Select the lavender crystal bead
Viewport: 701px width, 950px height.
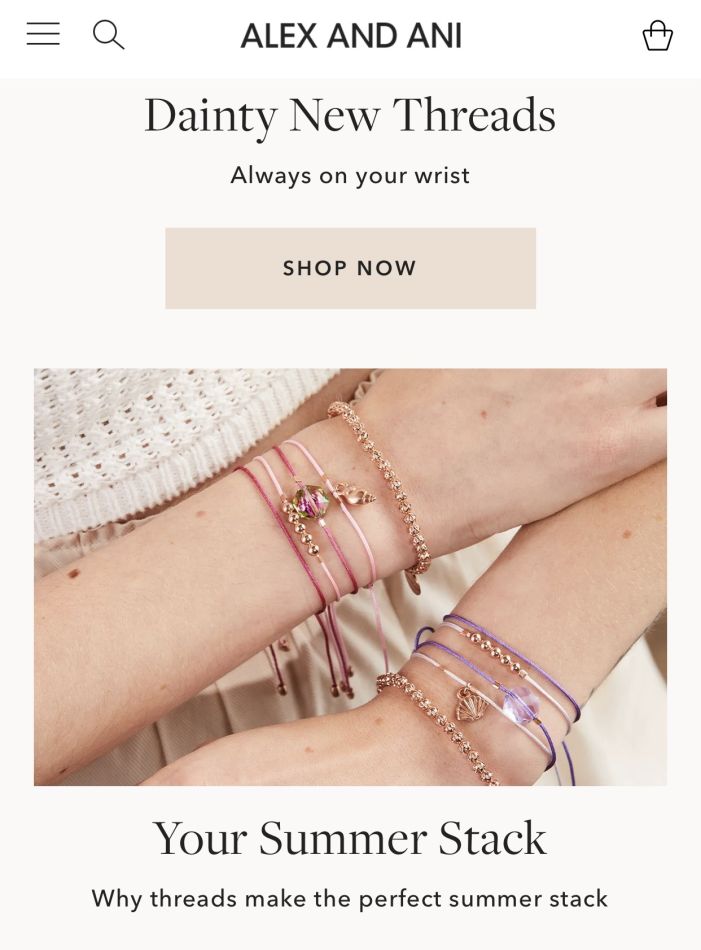coord(520,704)
